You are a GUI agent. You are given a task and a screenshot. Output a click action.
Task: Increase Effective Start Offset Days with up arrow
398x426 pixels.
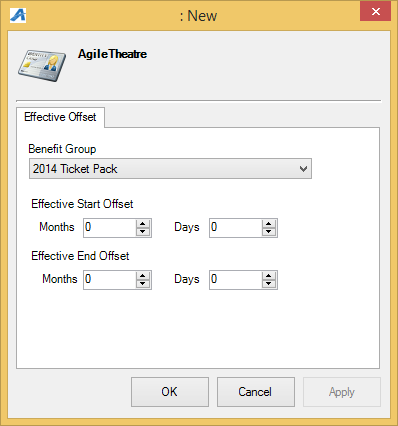point(269,224)
